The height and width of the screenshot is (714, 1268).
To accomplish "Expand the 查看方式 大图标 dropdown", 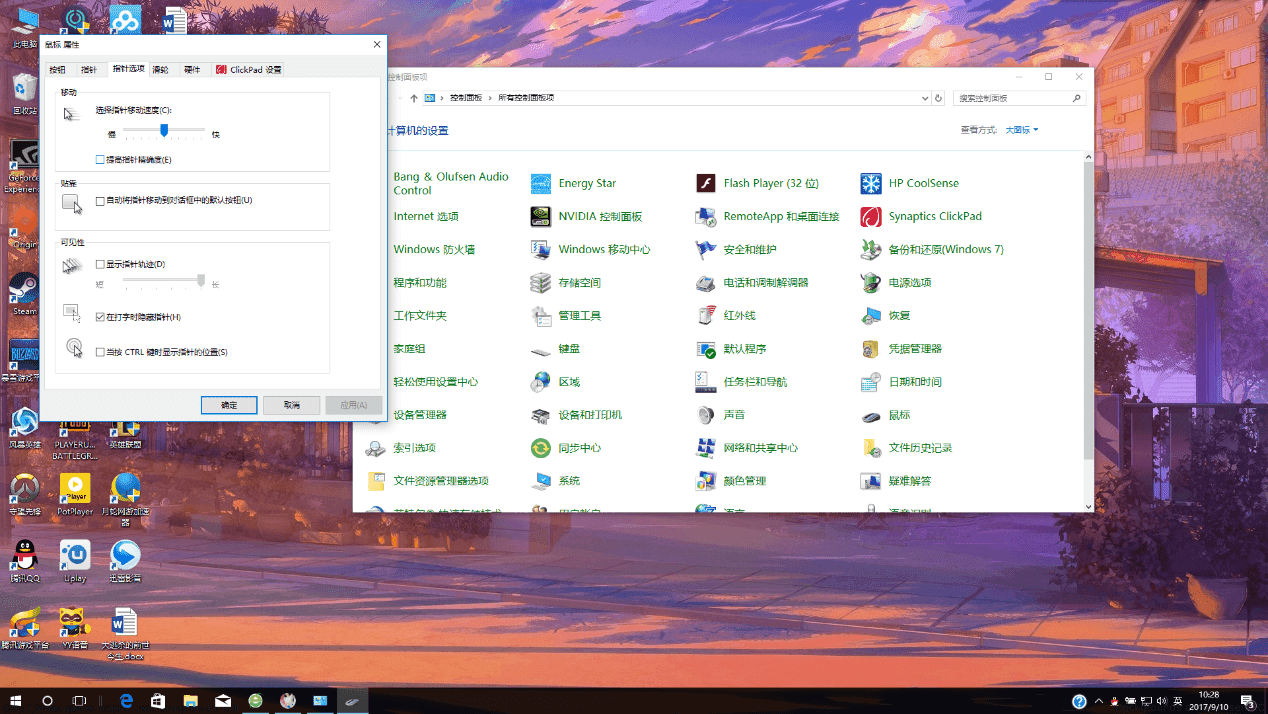I will (1022, 130).
